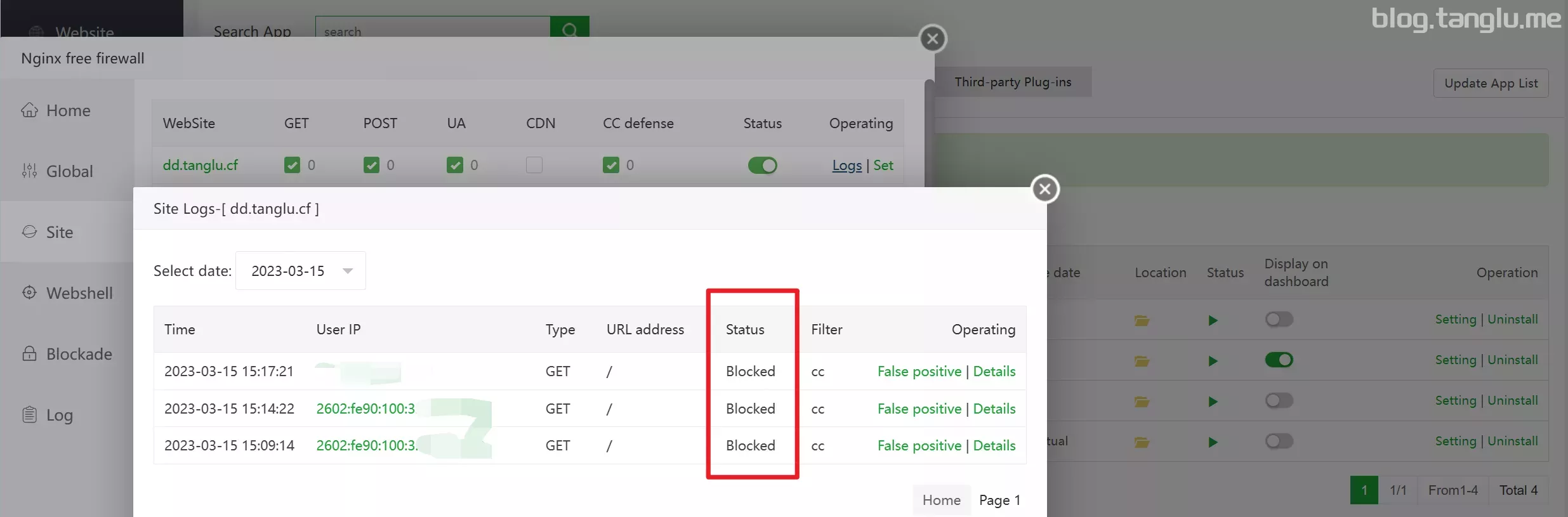Close the Site Logs dialog
The image size is (1568, 517).
1045,189
